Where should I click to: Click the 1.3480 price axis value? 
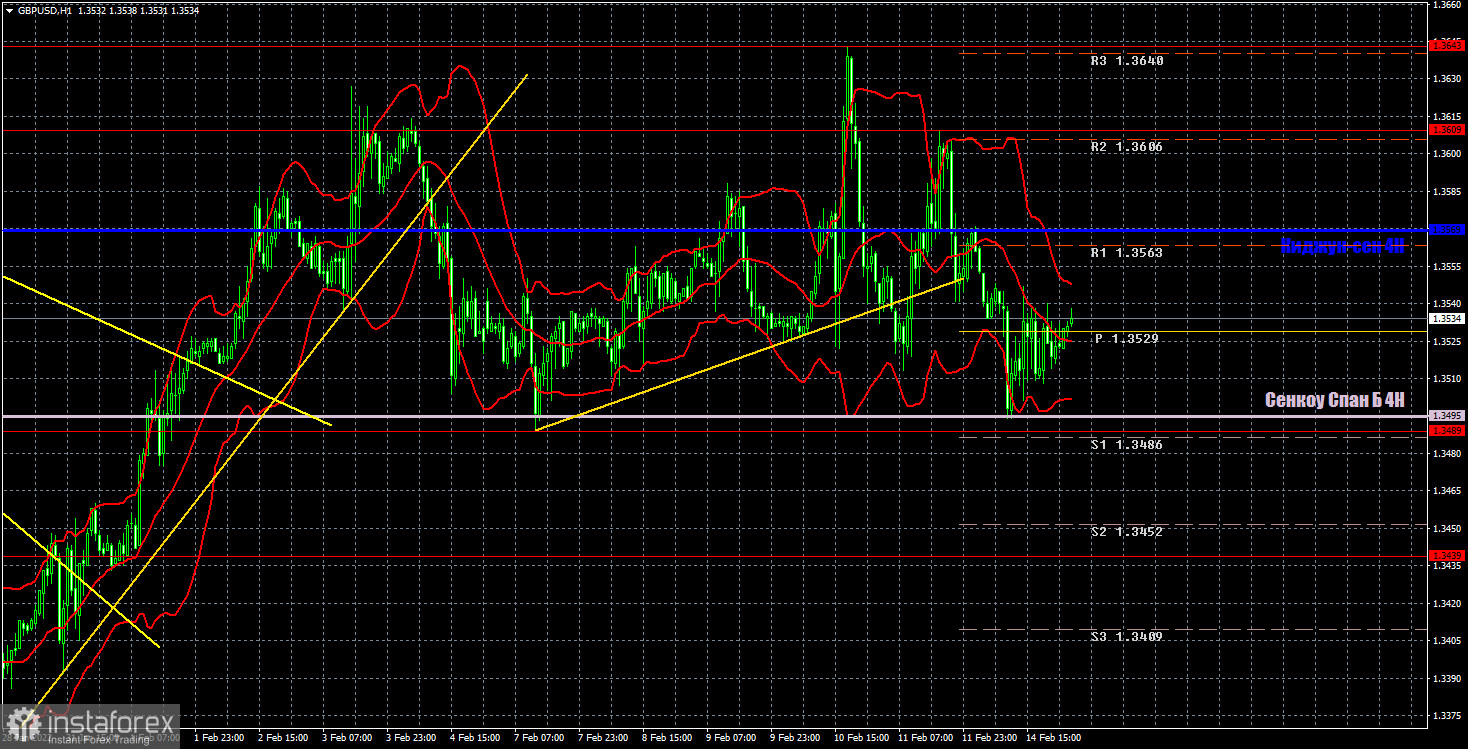pos(1447,453)
